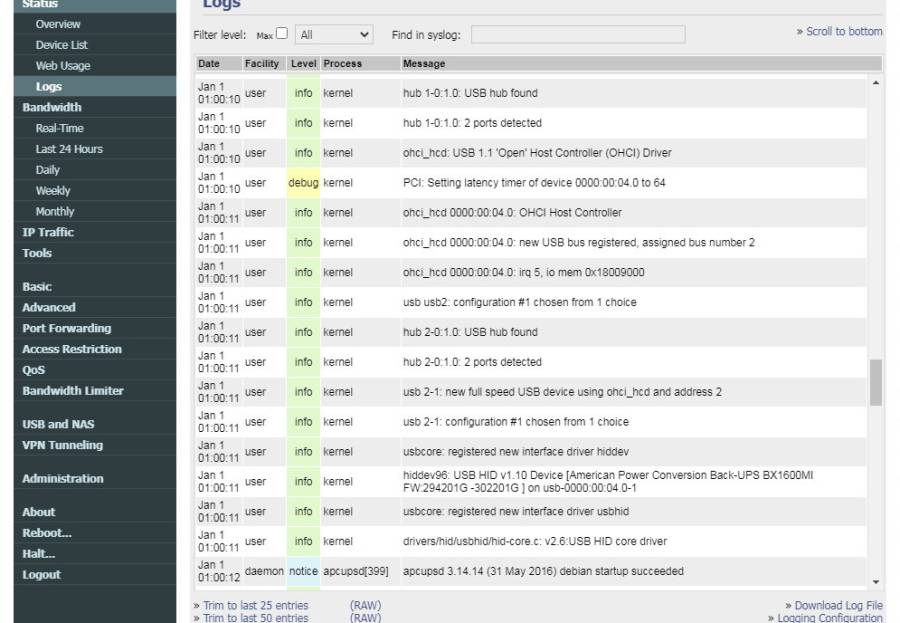
Task: Select PCI: Setting latency timer message
Action: click(534, 183)
